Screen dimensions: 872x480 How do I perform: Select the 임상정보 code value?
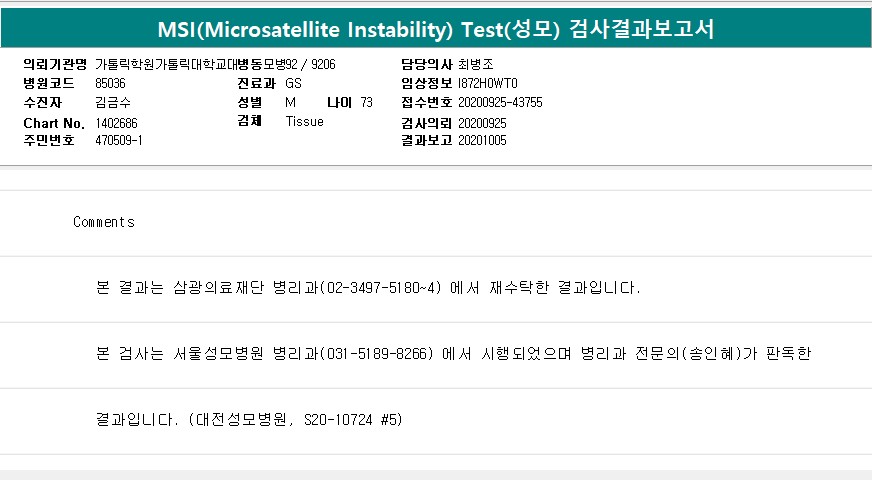[488, 83]
